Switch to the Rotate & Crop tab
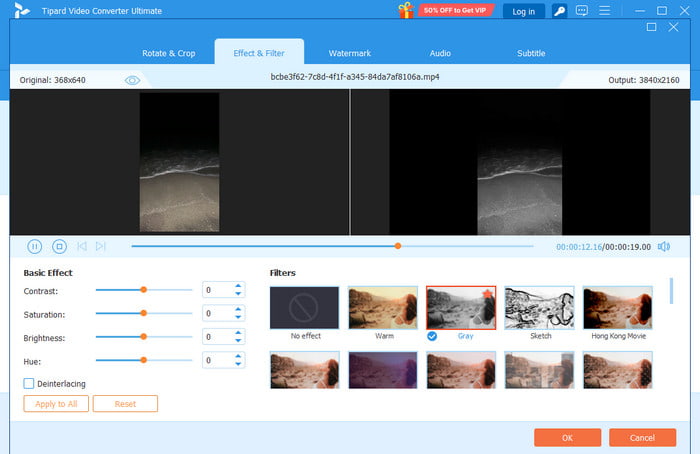 pos(169,53)
